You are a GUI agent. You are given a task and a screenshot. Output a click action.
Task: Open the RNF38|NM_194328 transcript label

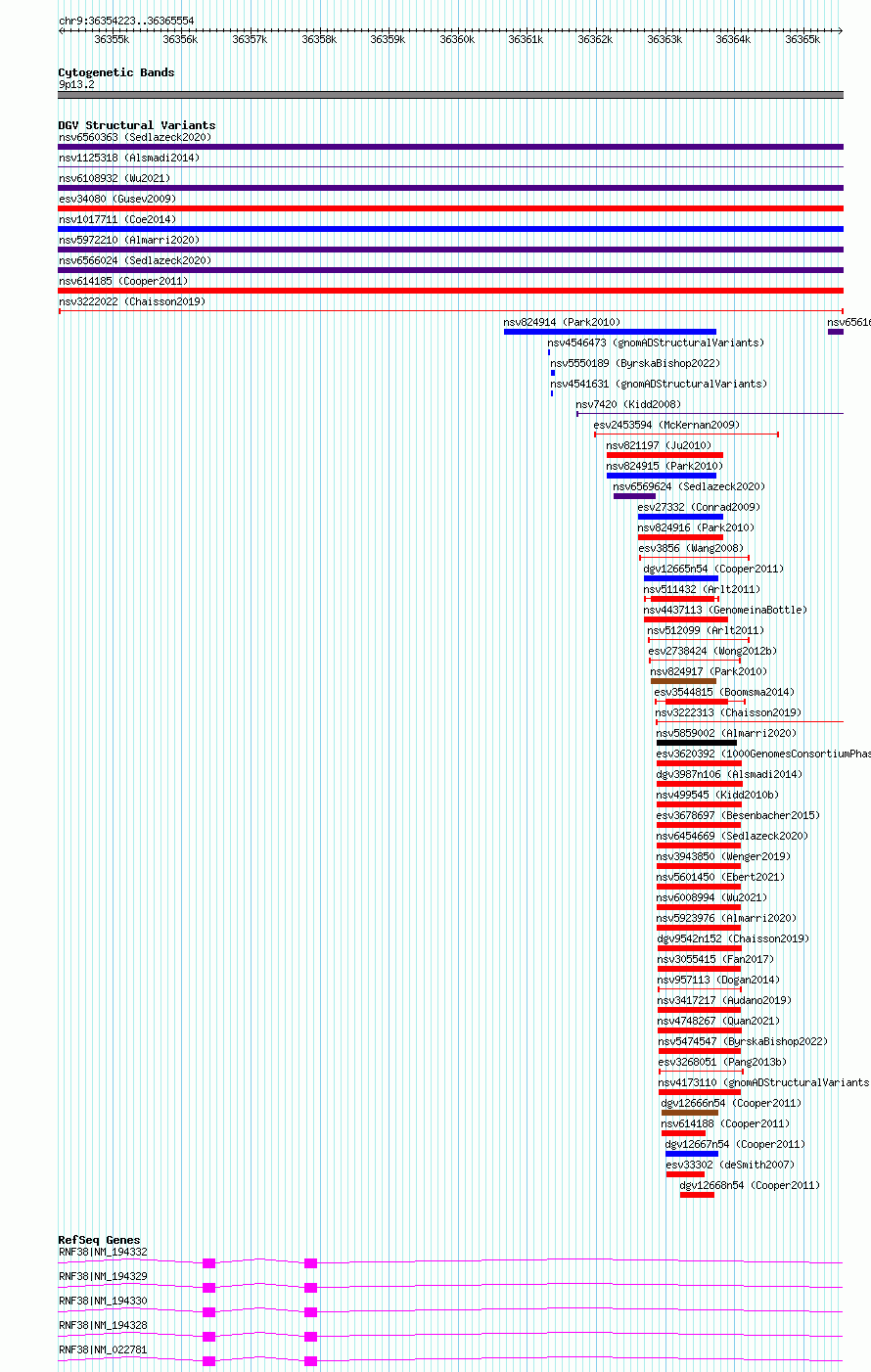click(103, 1325)
